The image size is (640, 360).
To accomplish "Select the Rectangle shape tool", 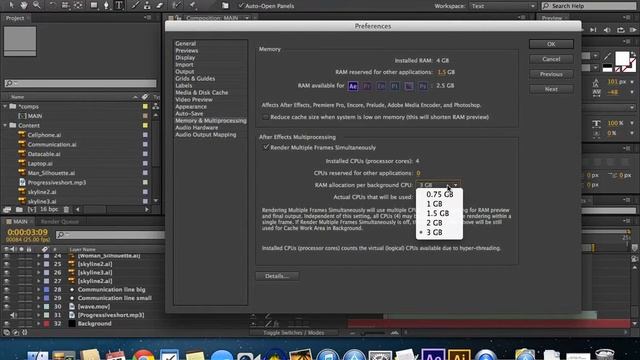I will 94,5.
